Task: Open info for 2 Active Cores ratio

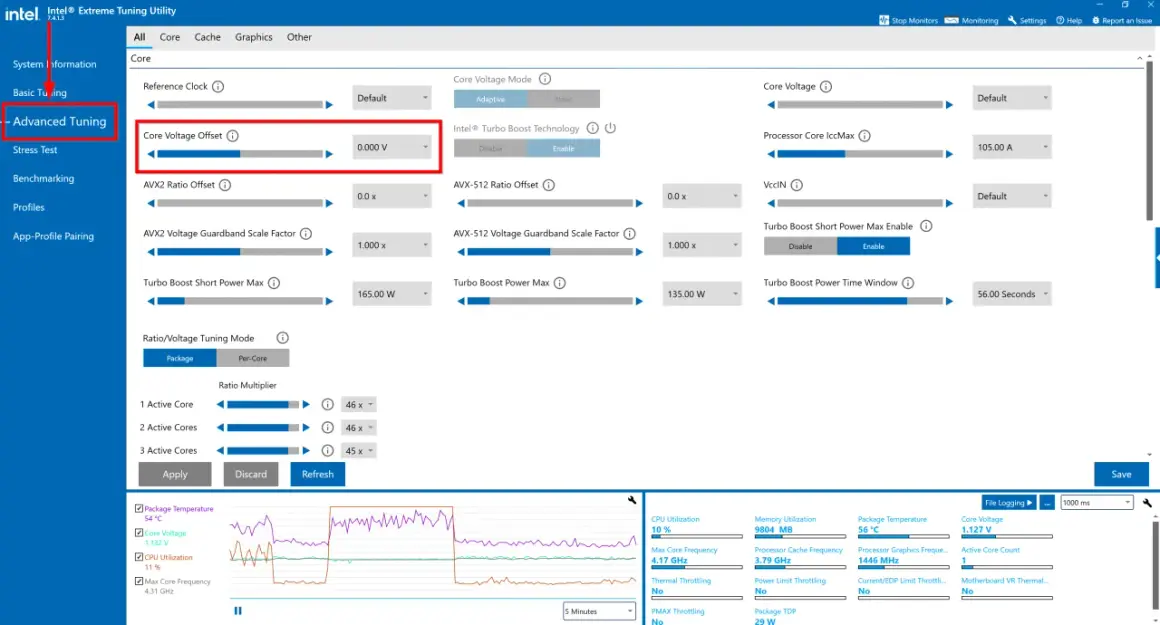Action: [327, 428]
